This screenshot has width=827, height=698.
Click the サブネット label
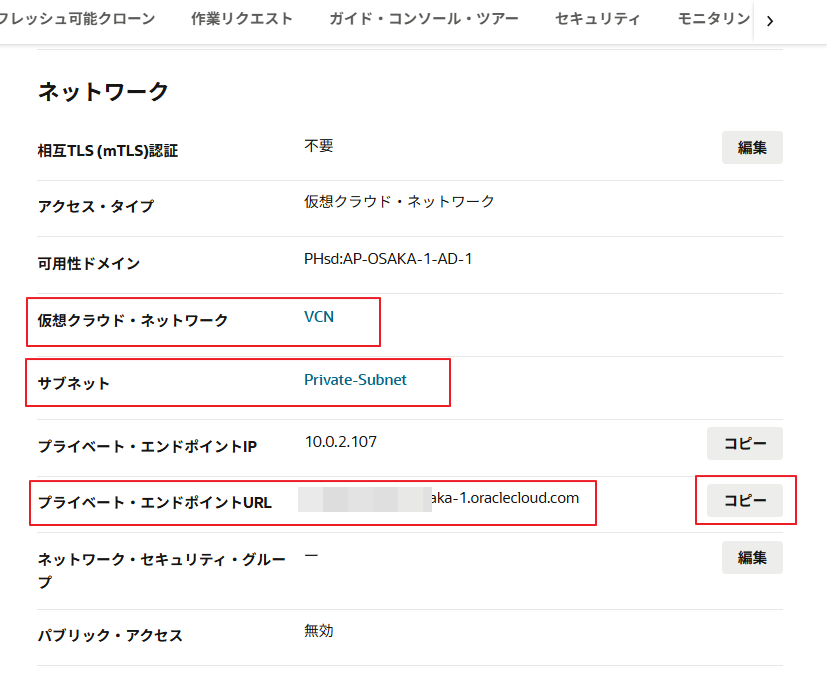(x=74, y=384)
